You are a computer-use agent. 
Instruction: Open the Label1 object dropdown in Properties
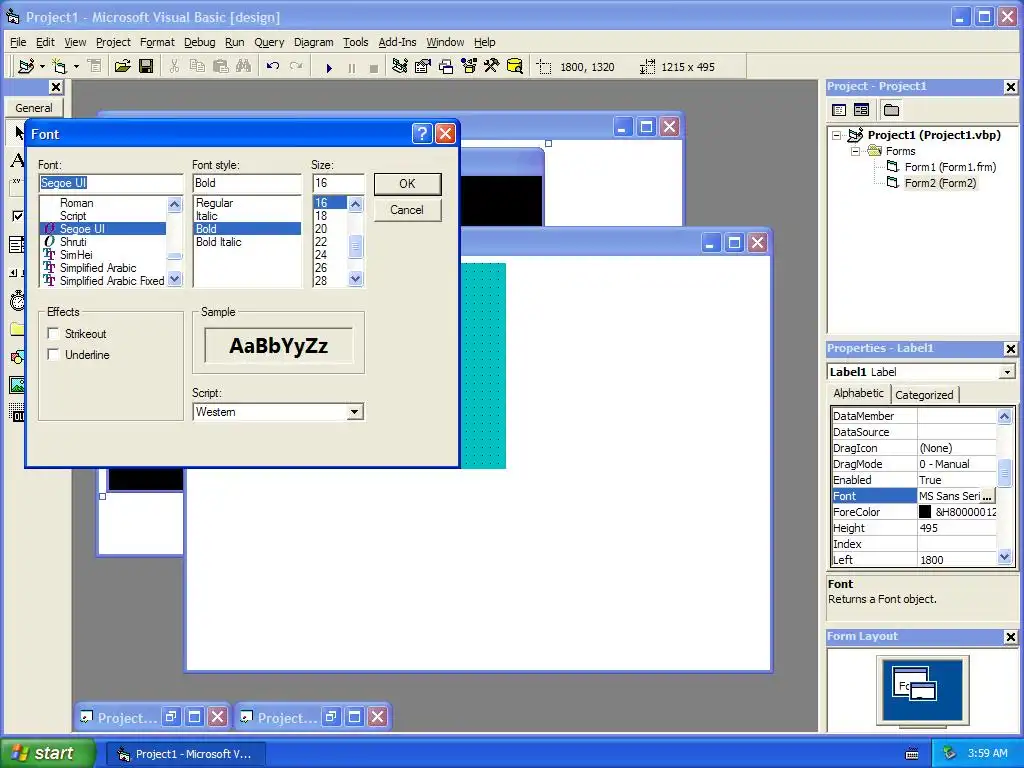pyautogui.click(x=1007, y=372)
